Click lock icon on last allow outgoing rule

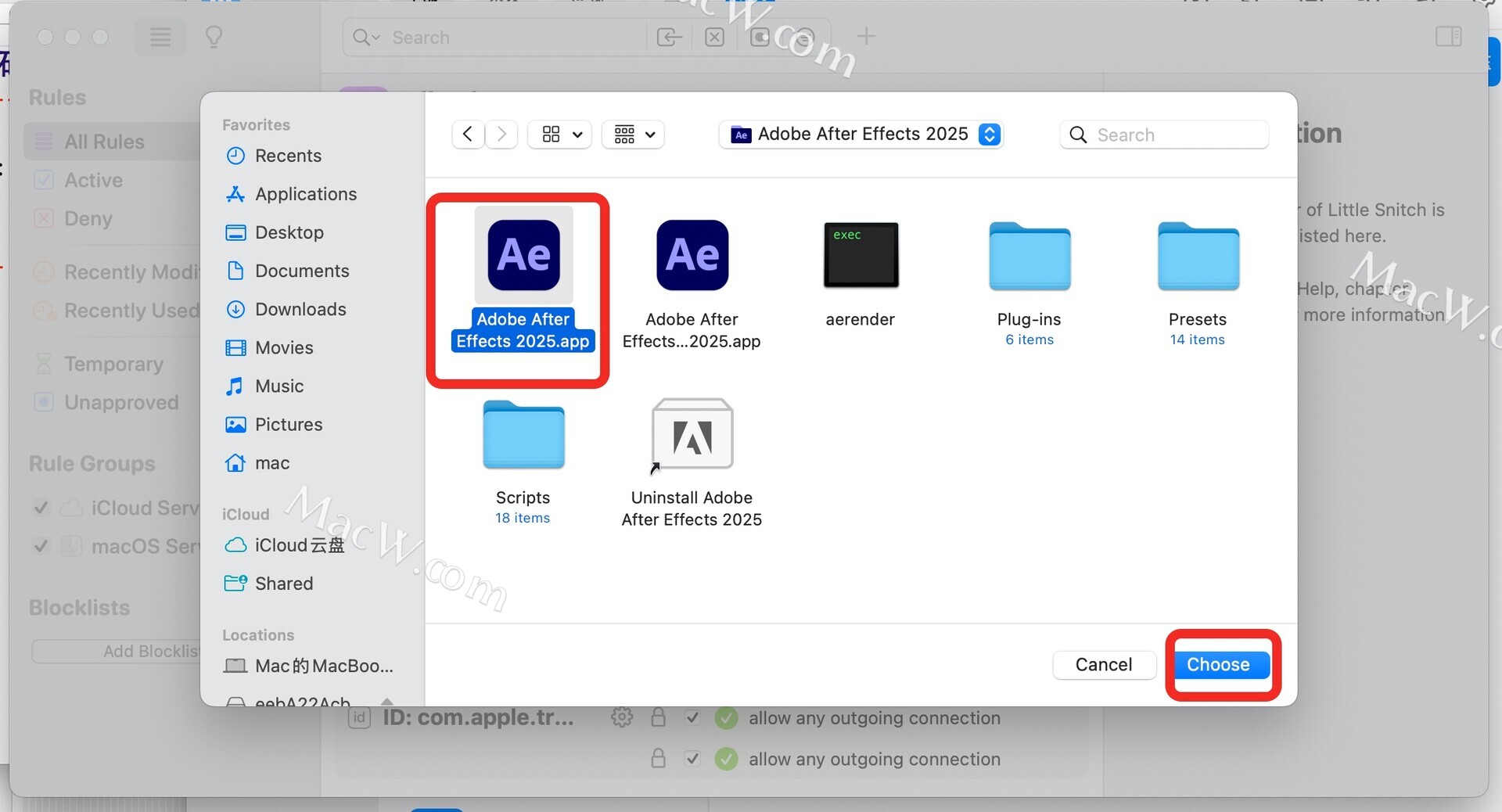tap(659, 759)
